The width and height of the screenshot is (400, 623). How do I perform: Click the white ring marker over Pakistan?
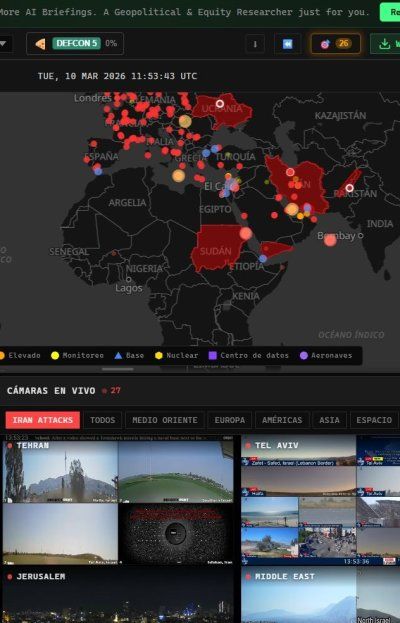point(350,188)
